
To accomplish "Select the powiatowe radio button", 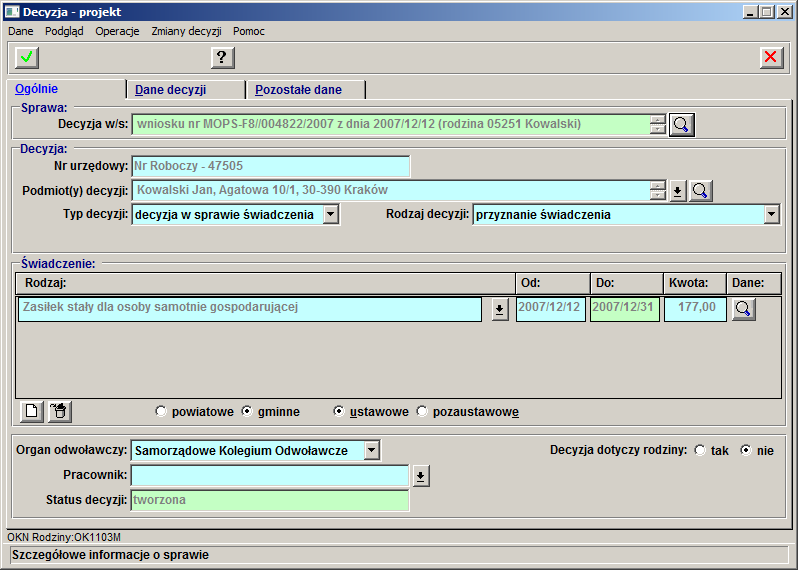I will pyautogui.click(x=161, y=411).
